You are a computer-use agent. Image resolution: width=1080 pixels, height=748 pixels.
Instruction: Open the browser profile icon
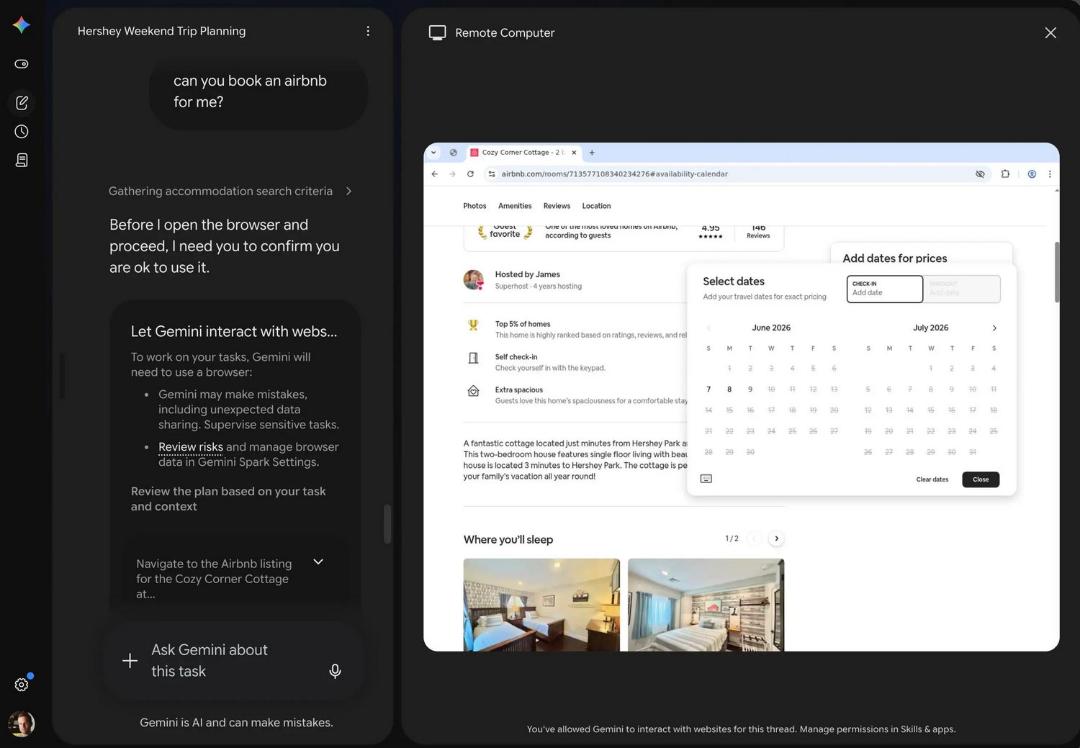coord(1032,174)
